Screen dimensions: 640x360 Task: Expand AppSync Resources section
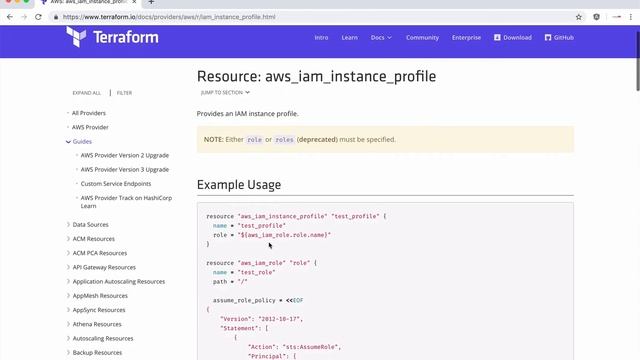(x=99, y=310)
